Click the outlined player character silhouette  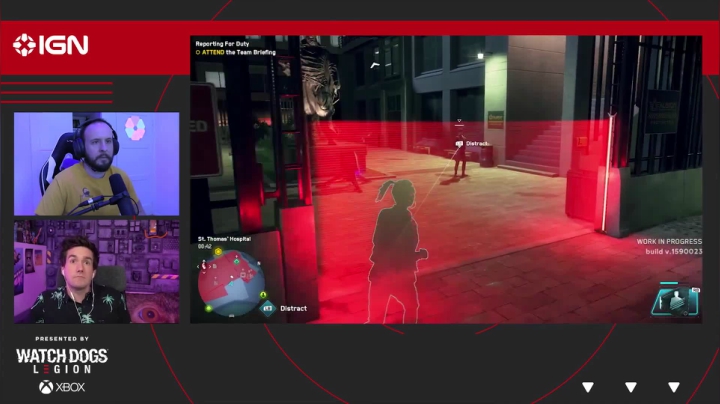pyautogui.click(x=398, y=252)
